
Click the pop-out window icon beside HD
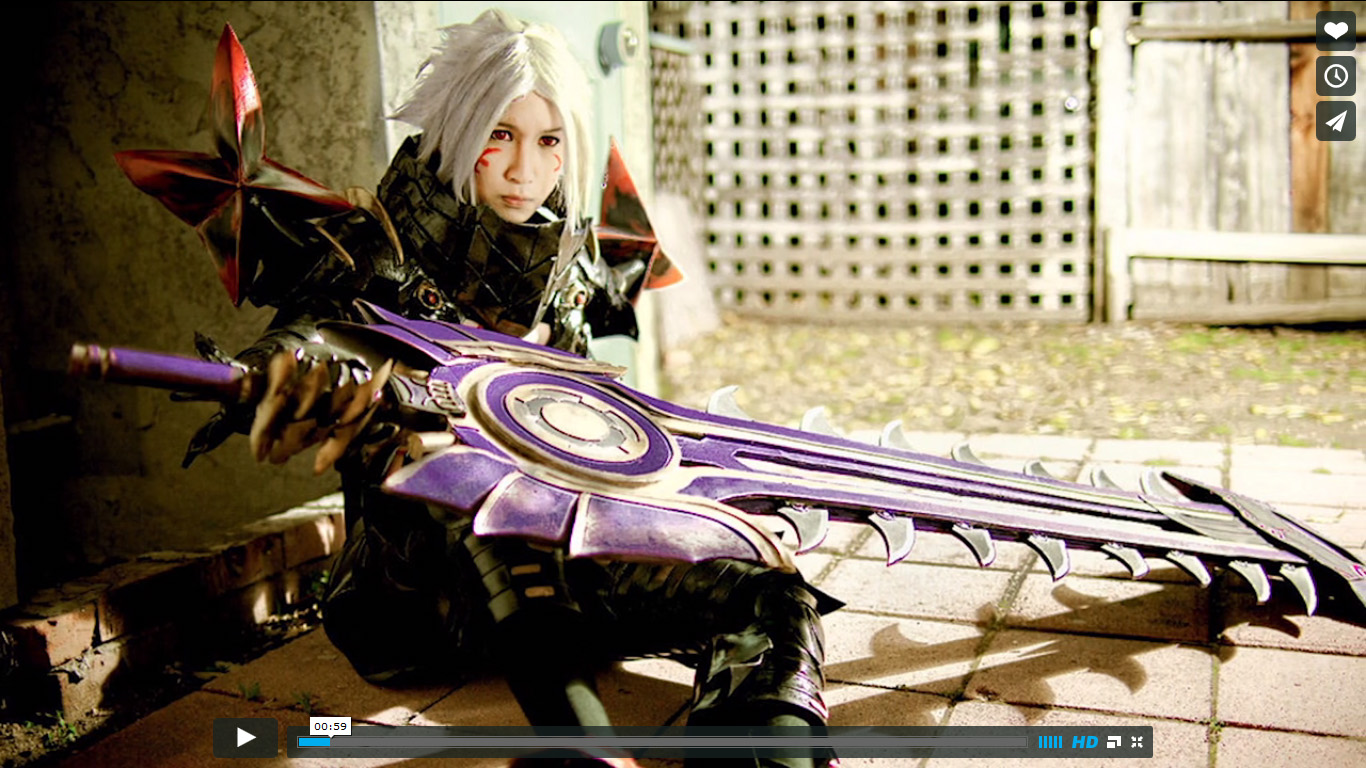pos(1114,742)
